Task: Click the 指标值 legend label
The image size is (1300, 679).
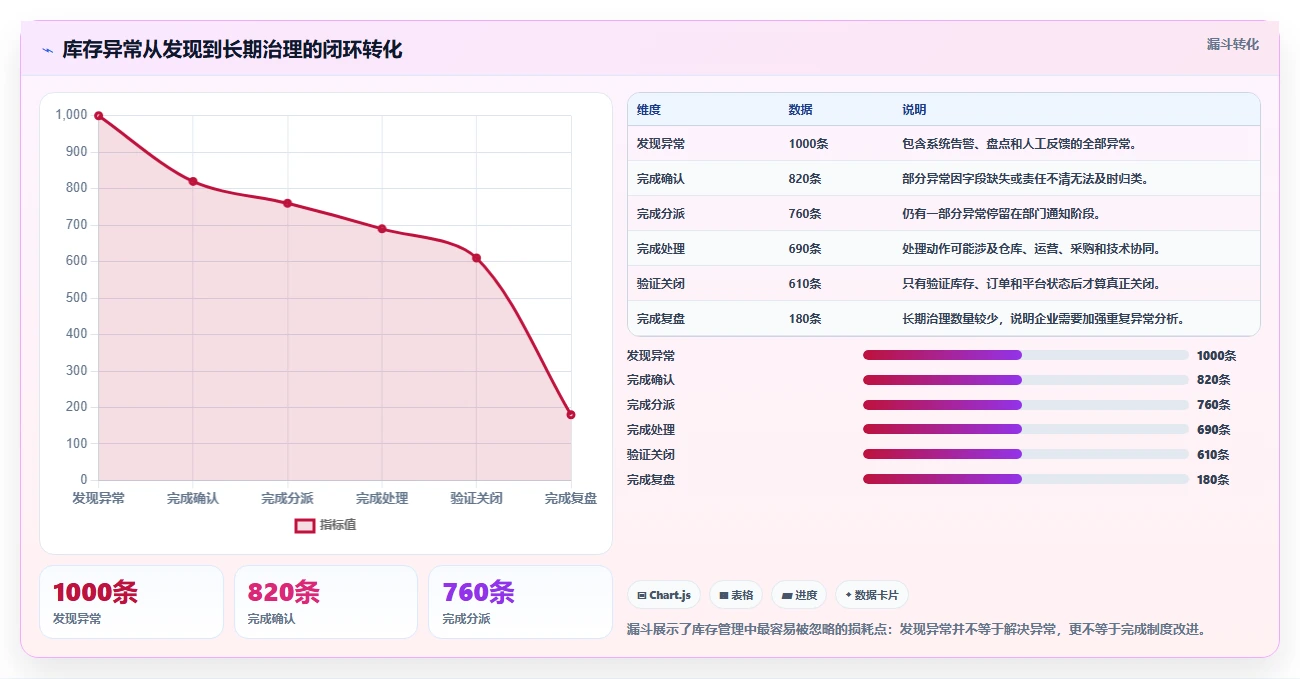Action: [338, 525]
